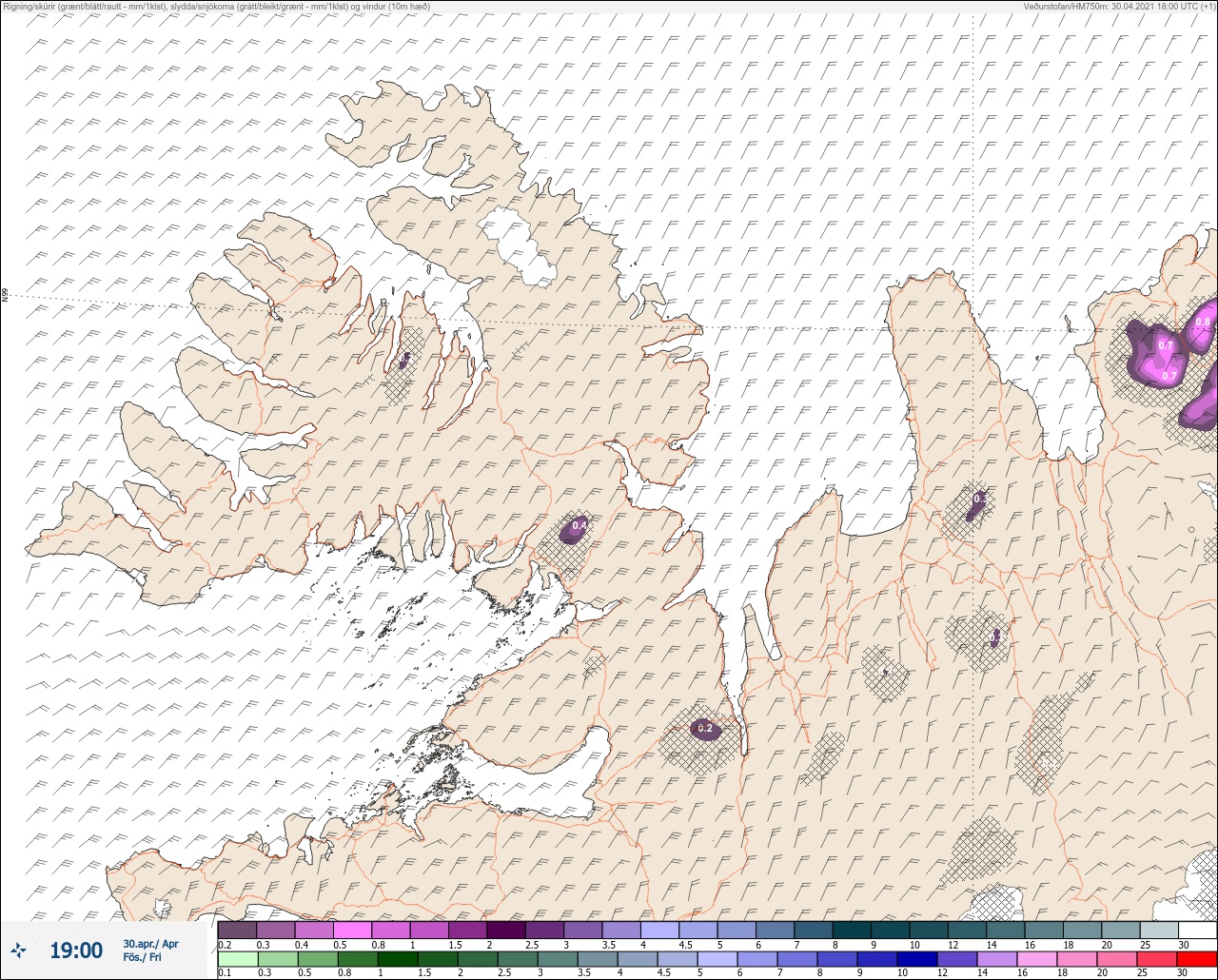The height and width of the screenshot is (980, 1218).
Task: Click the 25 value label in the upper scale
Action: coord(1145,945)
